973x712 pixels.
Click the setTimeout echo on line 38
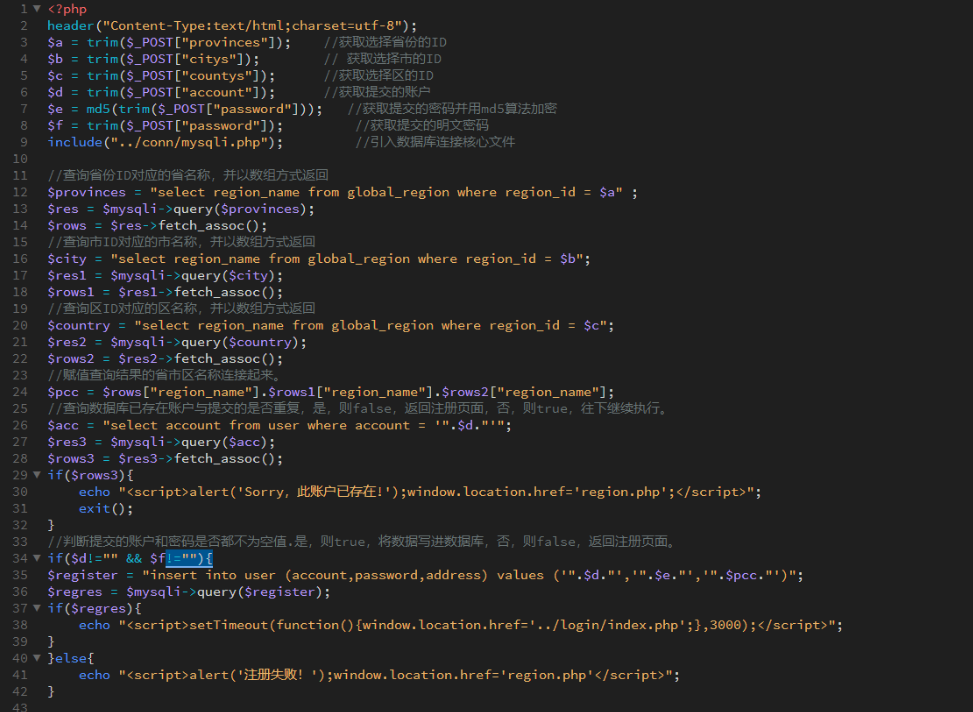460,625
